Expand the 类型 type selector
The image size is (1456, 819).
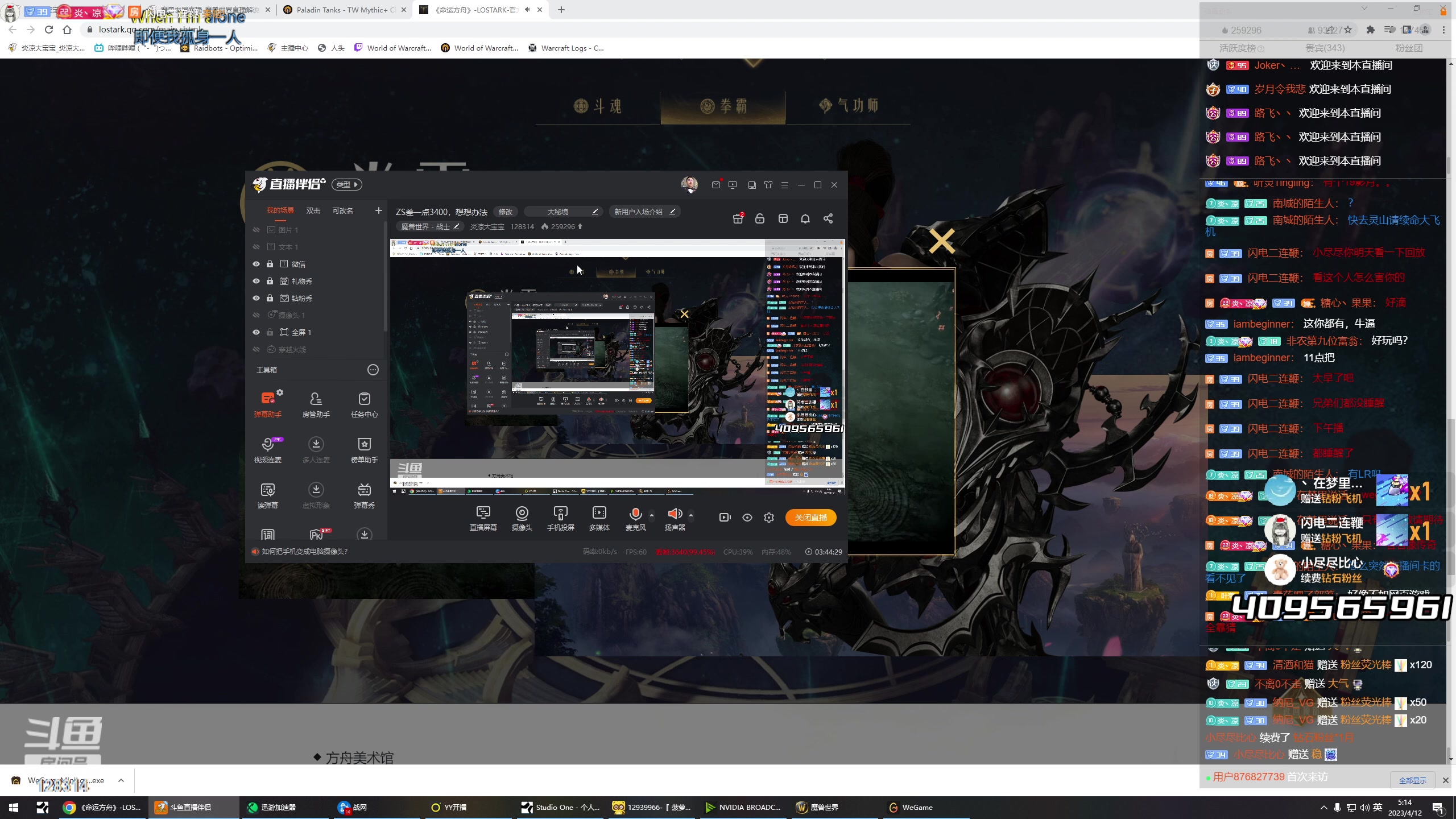pos(347,184)
